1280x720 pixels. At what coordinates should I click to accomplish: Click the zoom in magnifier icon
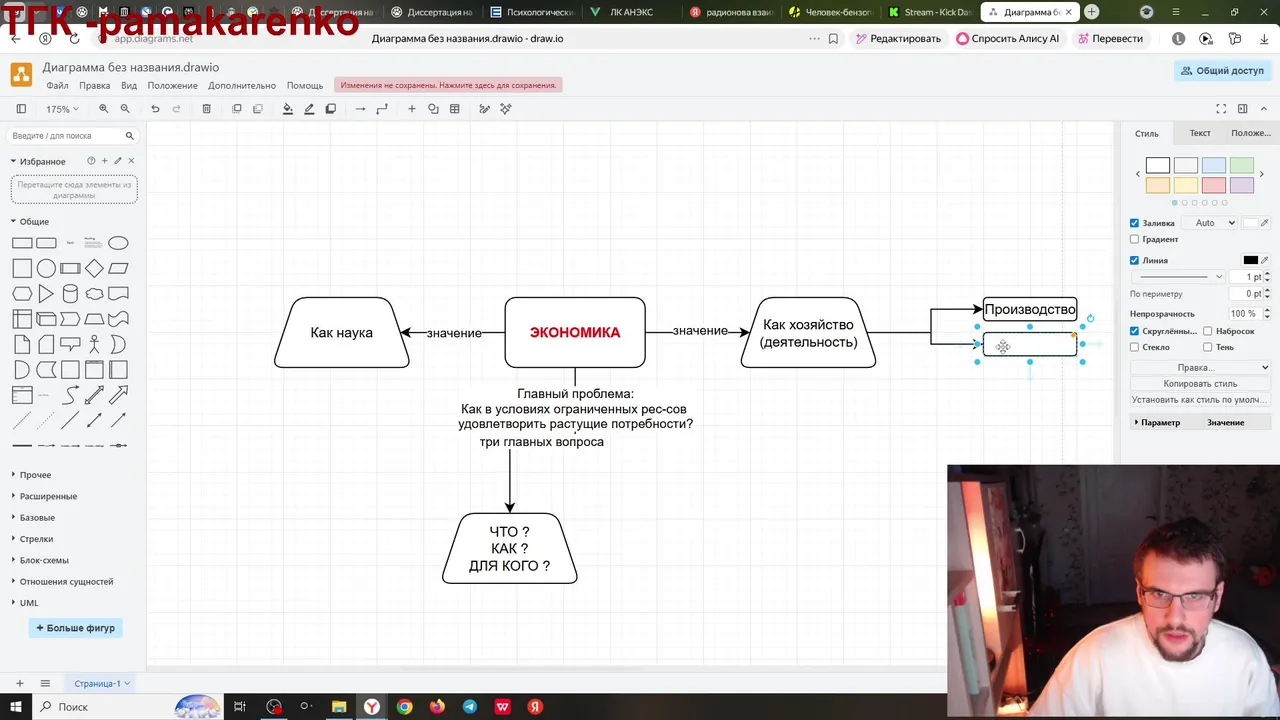click(103, 109)
